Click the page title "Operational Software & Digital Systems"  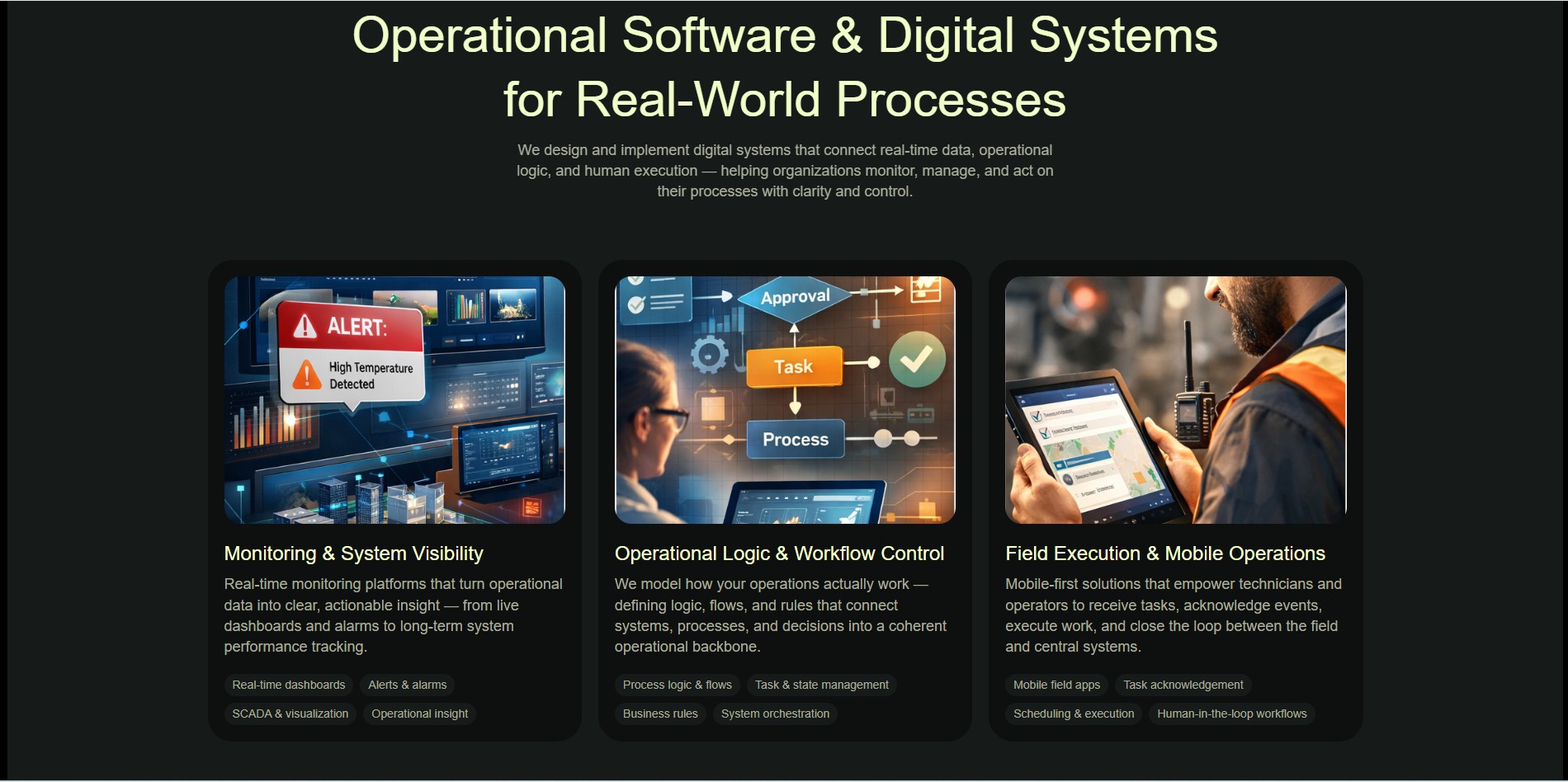784,35
